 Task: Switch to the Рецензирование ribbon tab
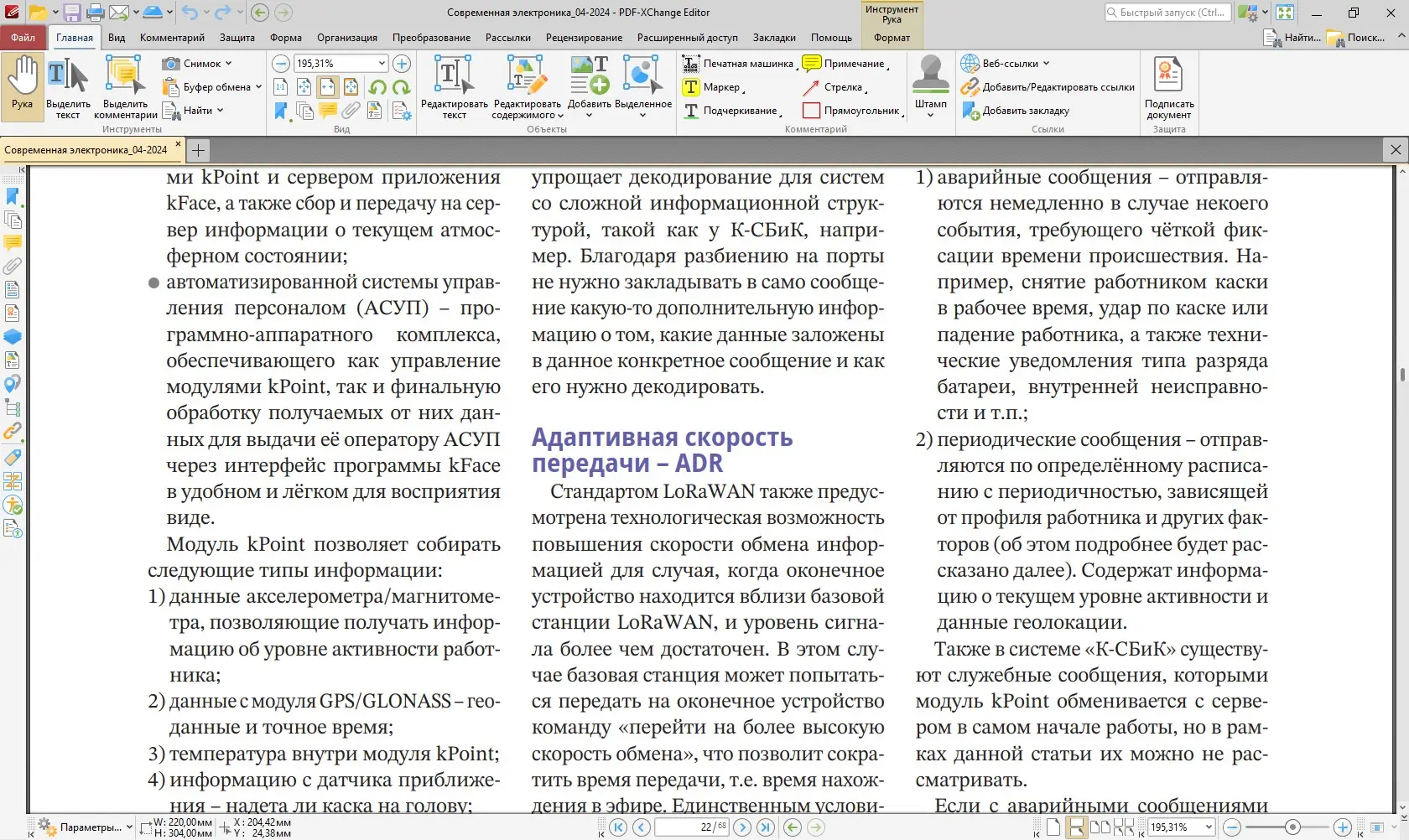pos(583,38)
